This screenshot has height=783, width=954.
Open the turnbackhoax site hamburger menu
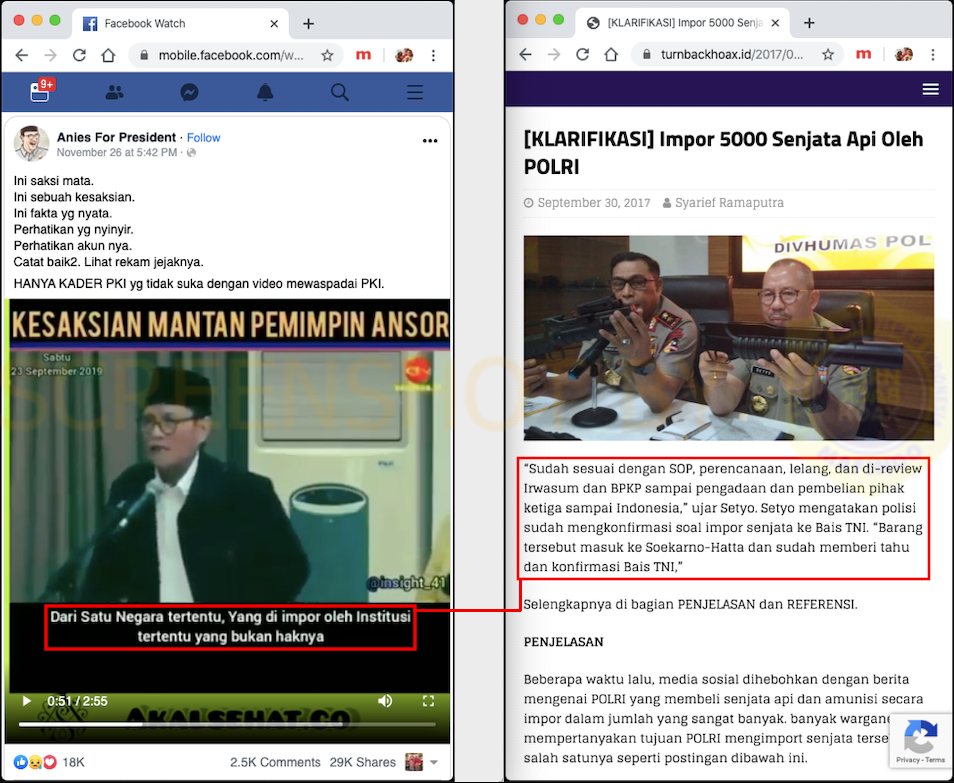click(x=930, y=89)
